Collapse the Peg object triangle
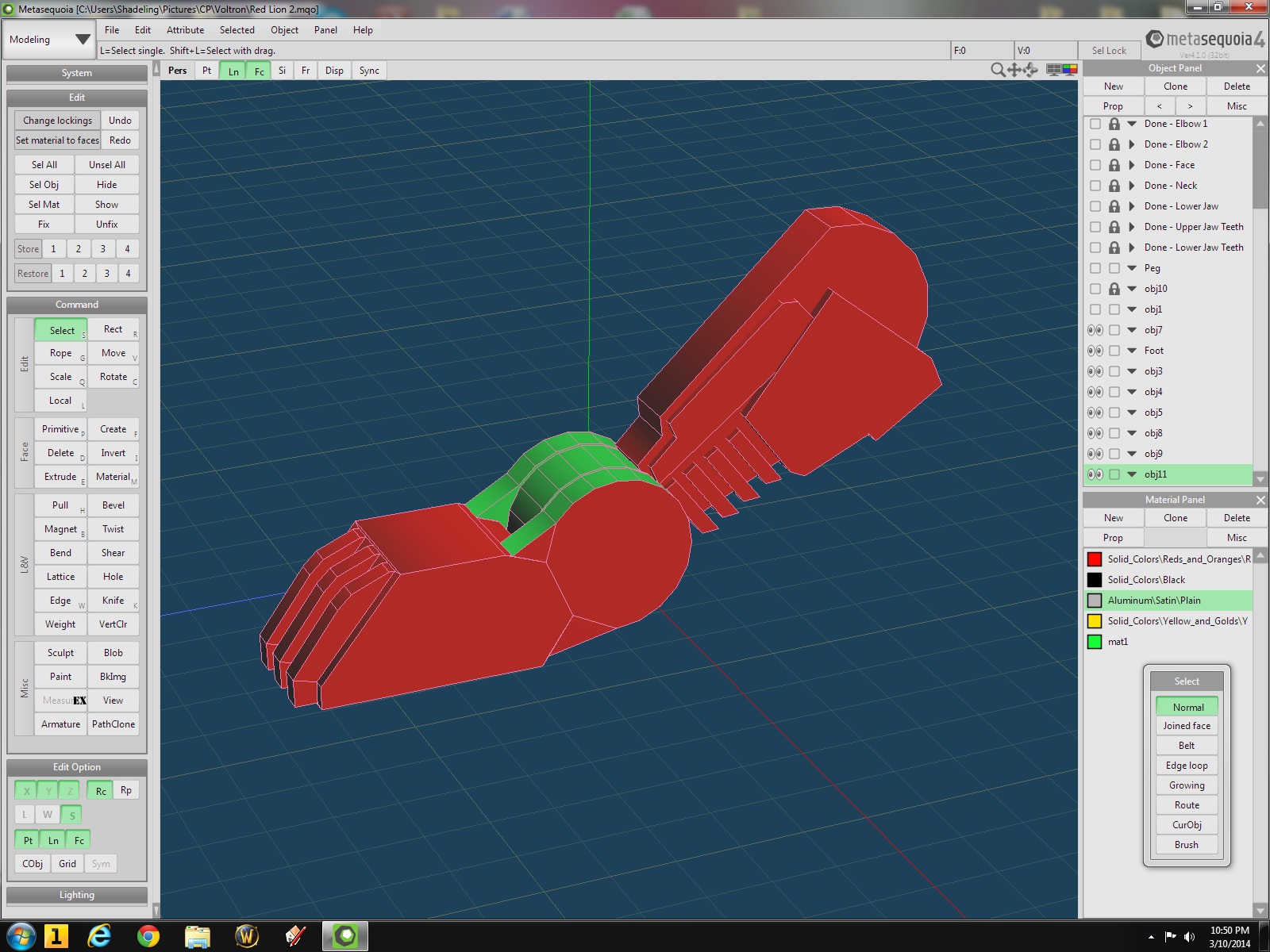 coord(1132,268)
